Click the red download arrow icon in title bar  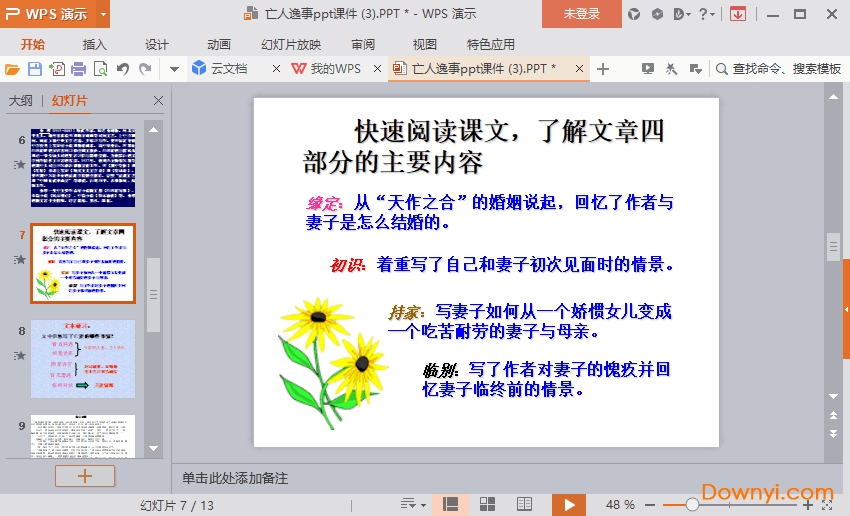coord(738,14)
